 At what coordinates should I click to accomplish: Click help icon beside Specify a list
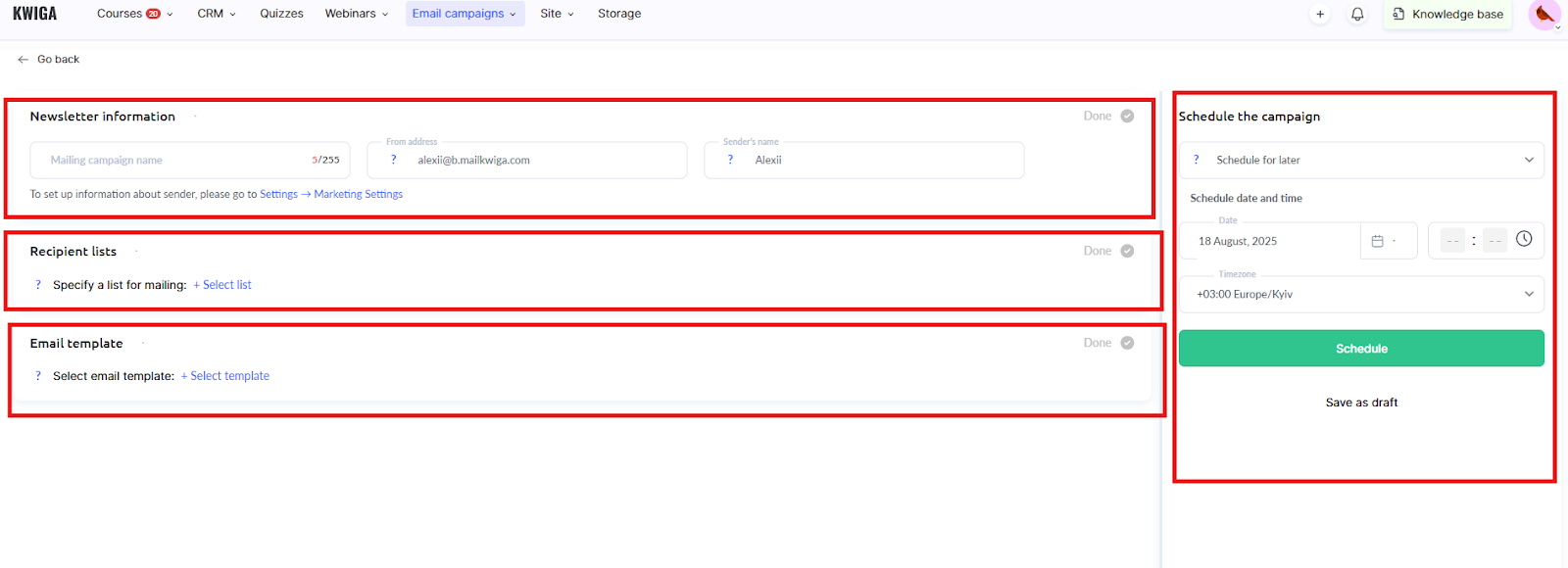(x=38, y=285)
